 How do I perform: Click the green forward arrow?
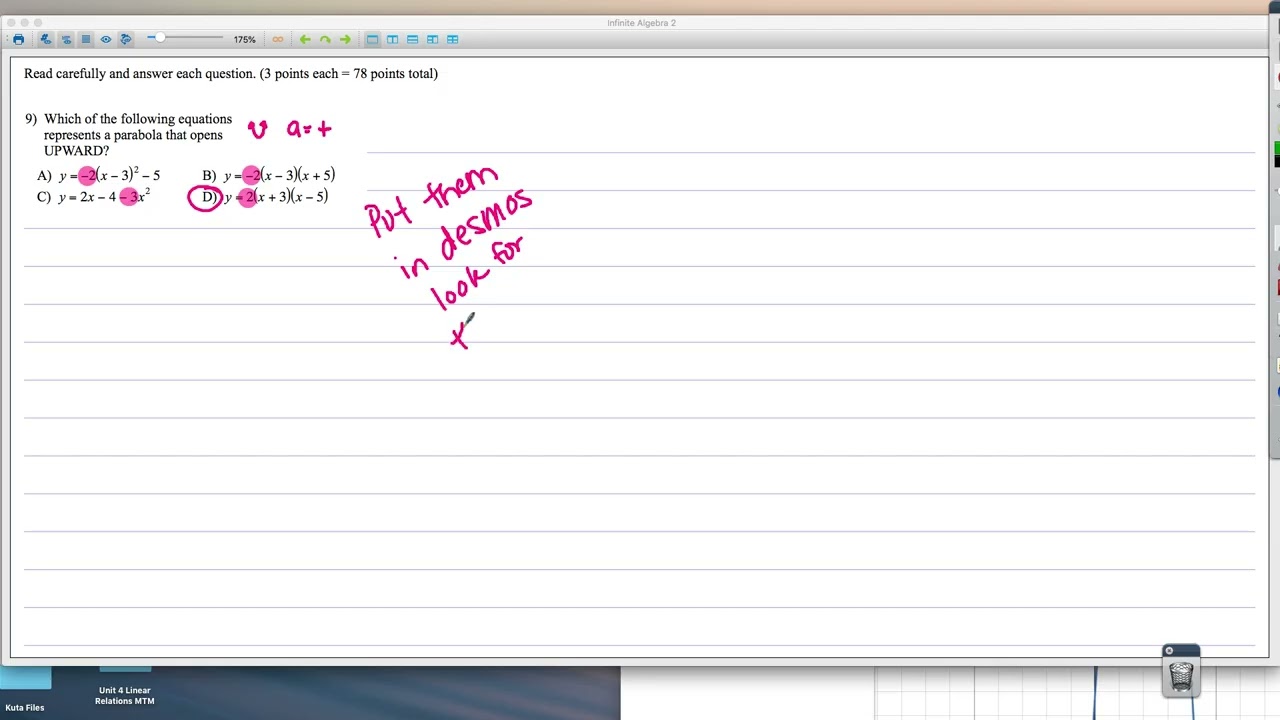coord(345,40)
